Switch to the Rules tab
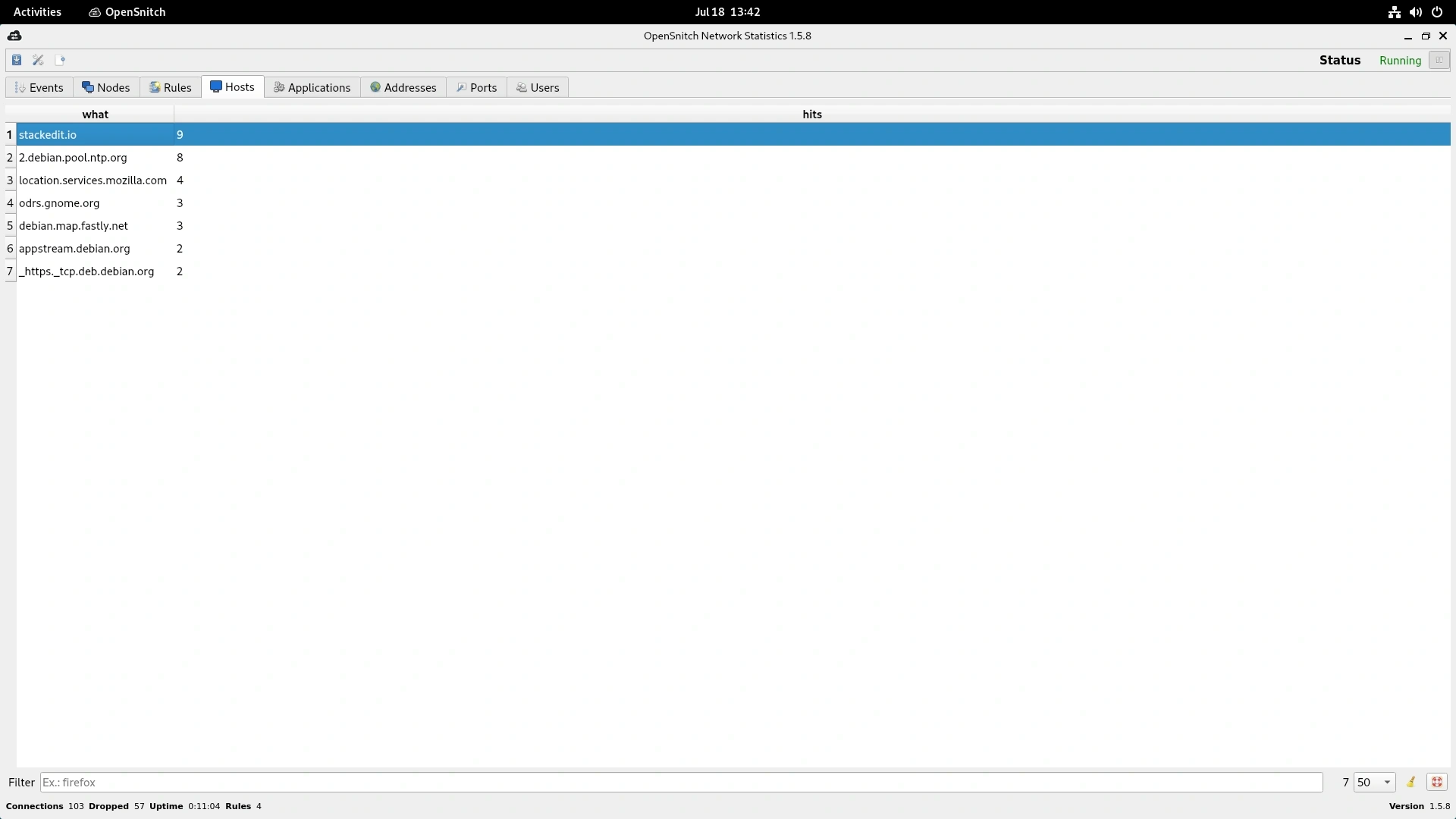Viewport: 1456px width, 819px height. click(x=170, y=87)
